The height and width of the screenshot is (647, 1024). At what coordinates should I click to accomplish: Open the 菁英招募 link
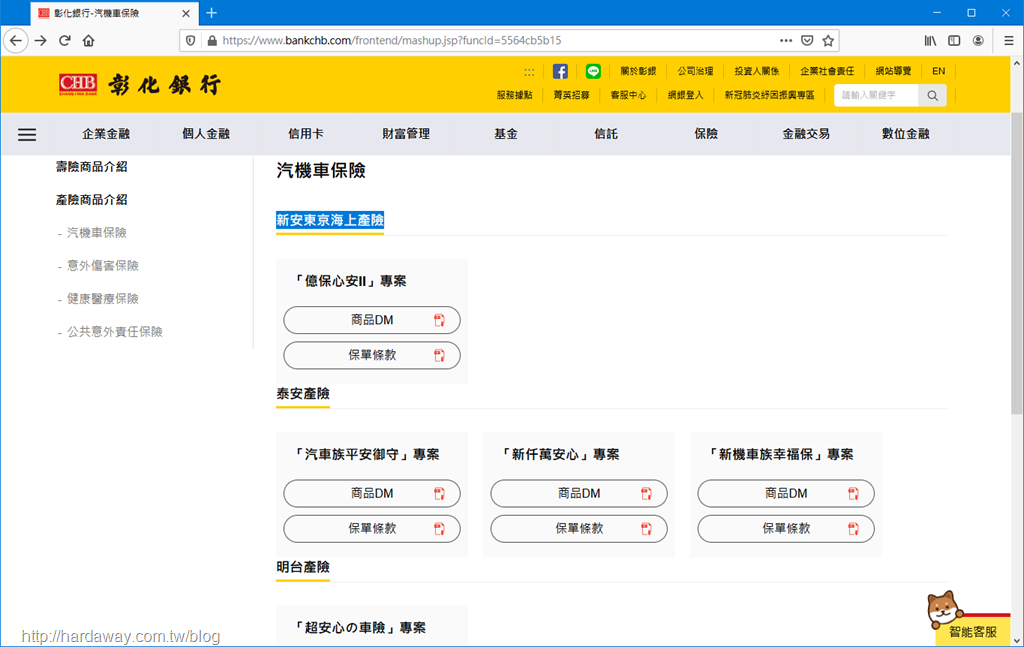(571, 95)
